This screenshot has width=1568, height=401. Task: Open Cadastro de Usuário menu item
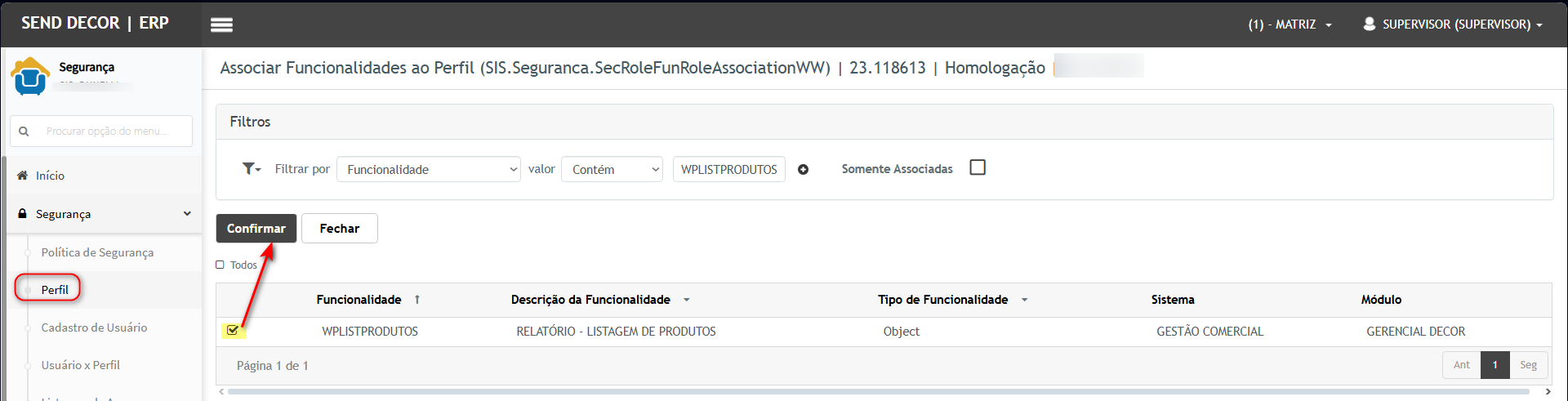pos(94,327)
